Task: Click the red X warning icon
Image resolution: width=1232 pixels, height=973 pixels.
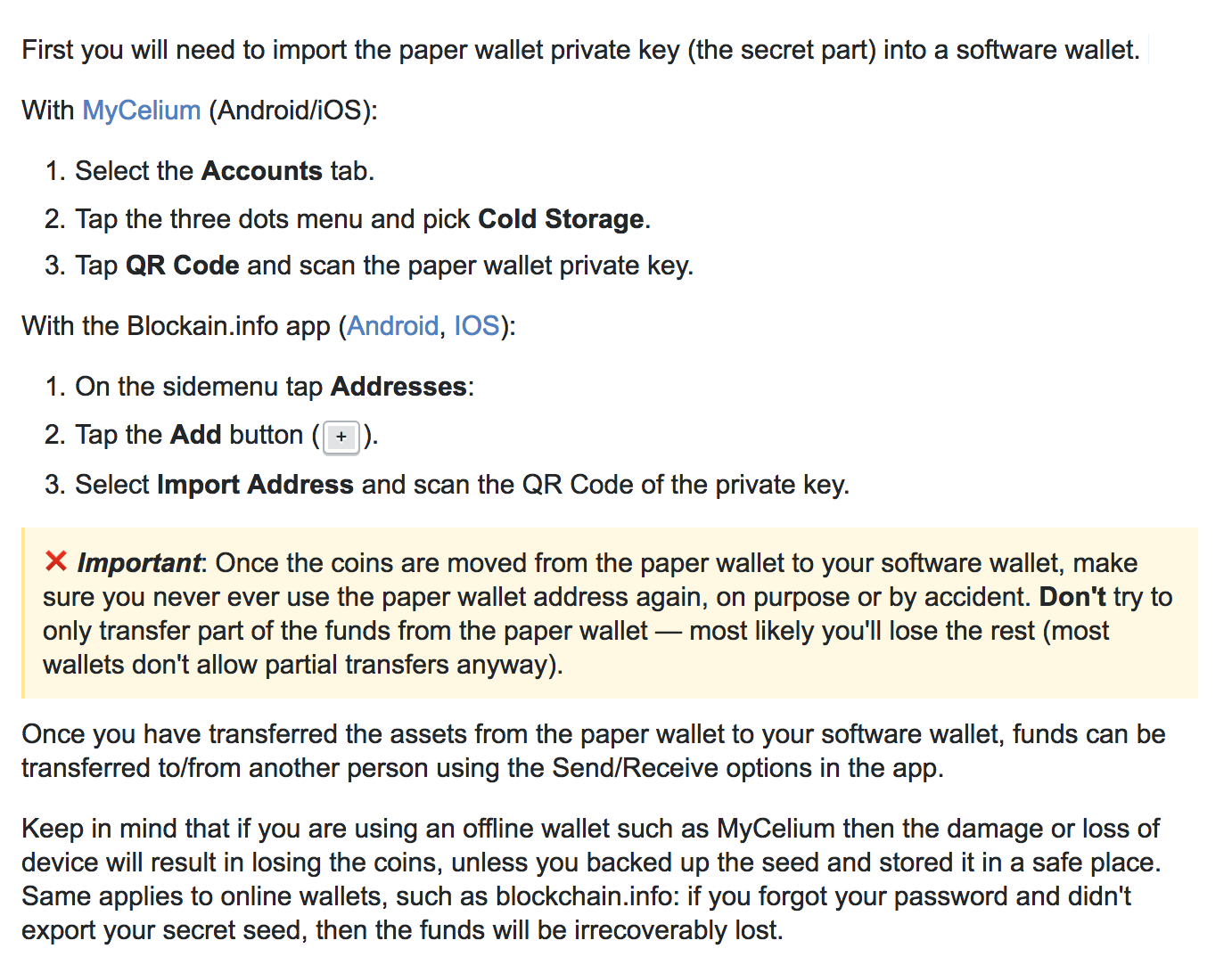Action: (x=56, y=561)
